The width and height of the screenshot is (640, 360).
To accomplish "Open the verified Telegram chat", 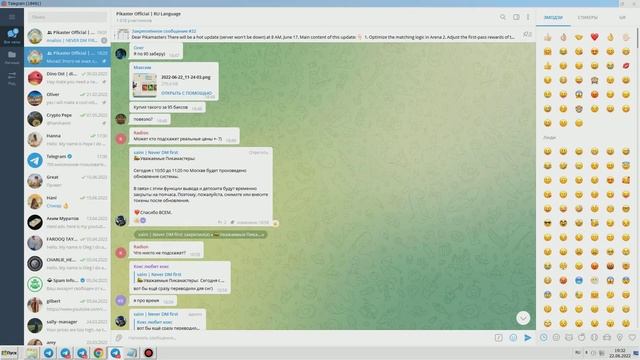I will (x=67, y=160).
